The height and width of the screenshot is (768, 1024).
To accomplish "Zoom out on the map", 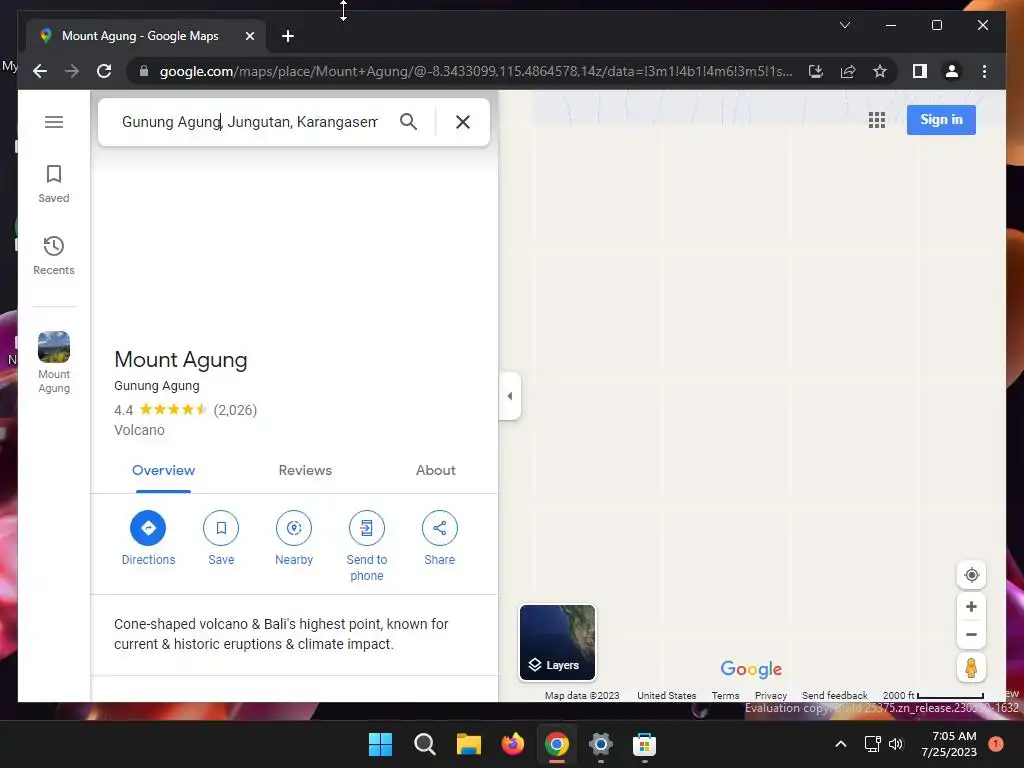I will (x=971, y=635).
